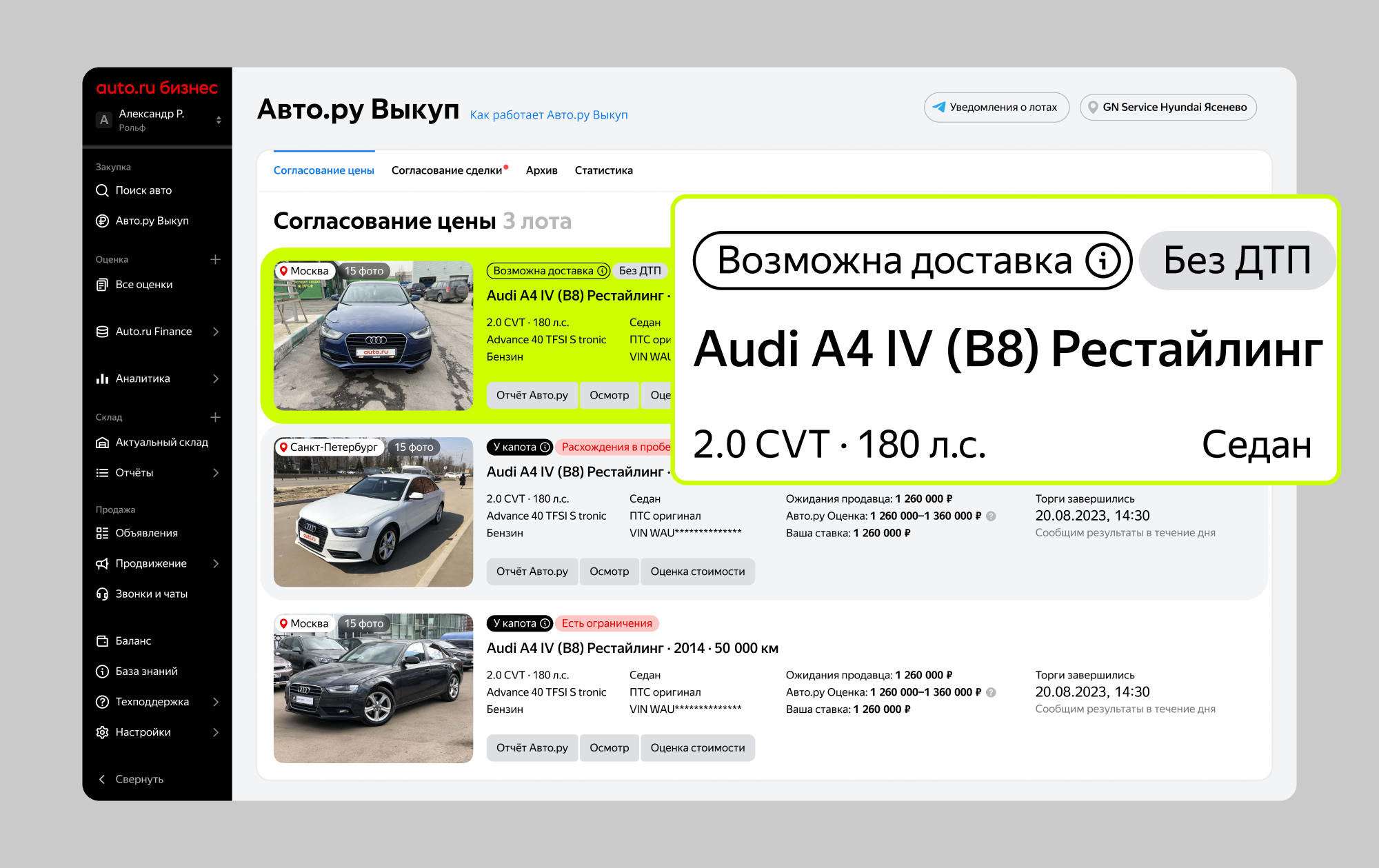Click the question mark icon beside Техподдержка
The height and width of the screenshot is (868, 1379).
pyautogui.click(x=102, y=702)
